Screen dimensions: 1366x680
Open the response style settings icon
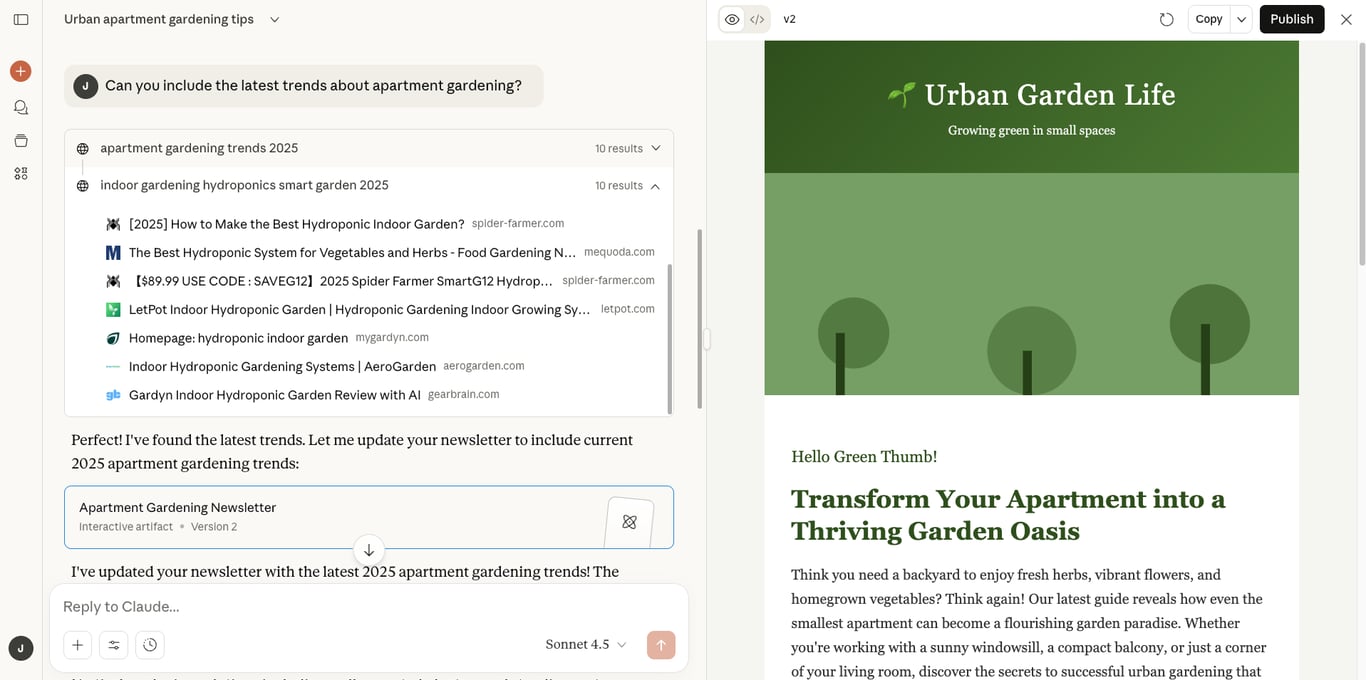click(113, 645)
